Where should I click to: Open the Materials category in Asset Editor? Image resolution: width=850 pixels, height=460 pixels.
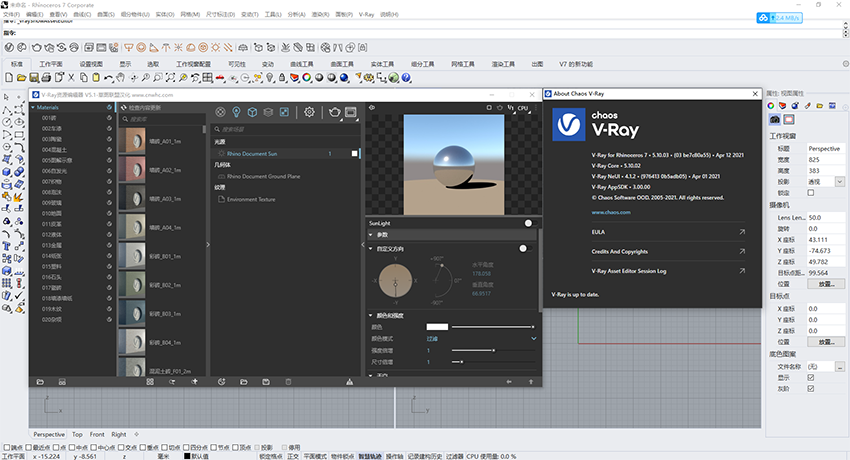[x=220, y=112]
